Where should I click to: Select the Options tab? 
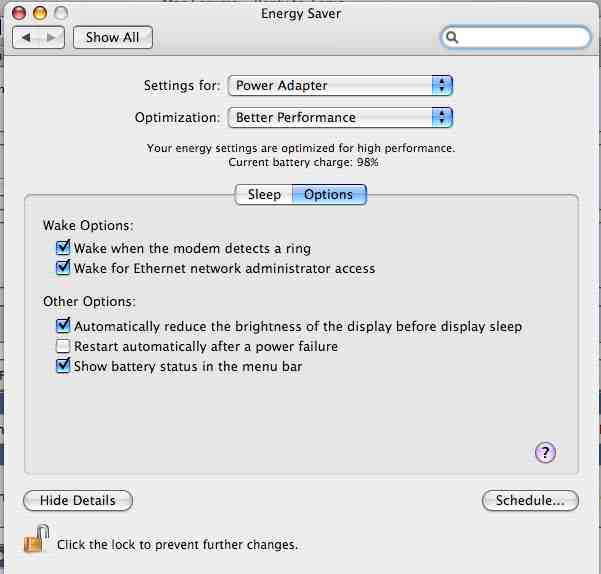pos(329,195)
